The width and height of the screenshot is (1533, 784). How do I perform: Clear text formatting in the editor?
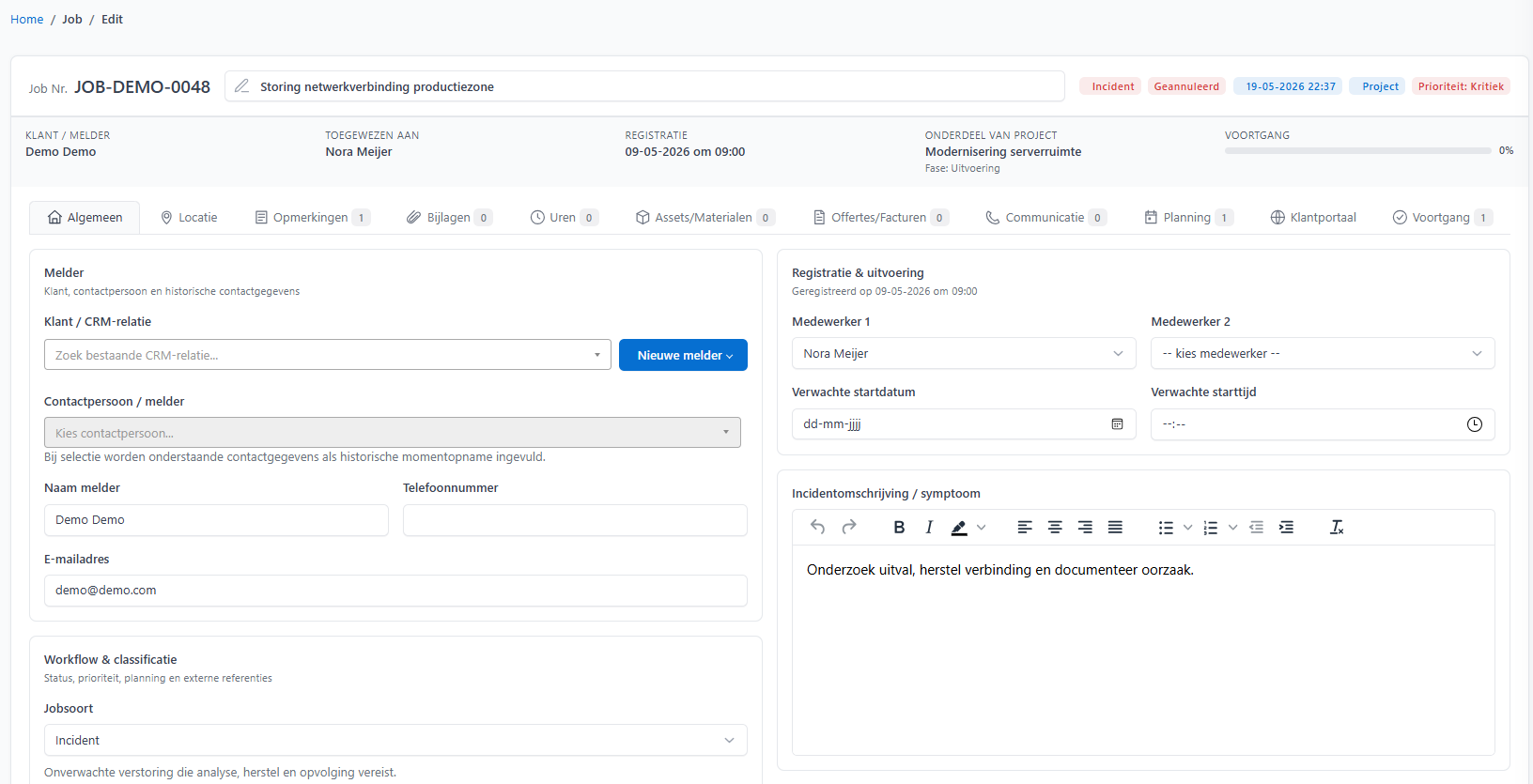1337,528
